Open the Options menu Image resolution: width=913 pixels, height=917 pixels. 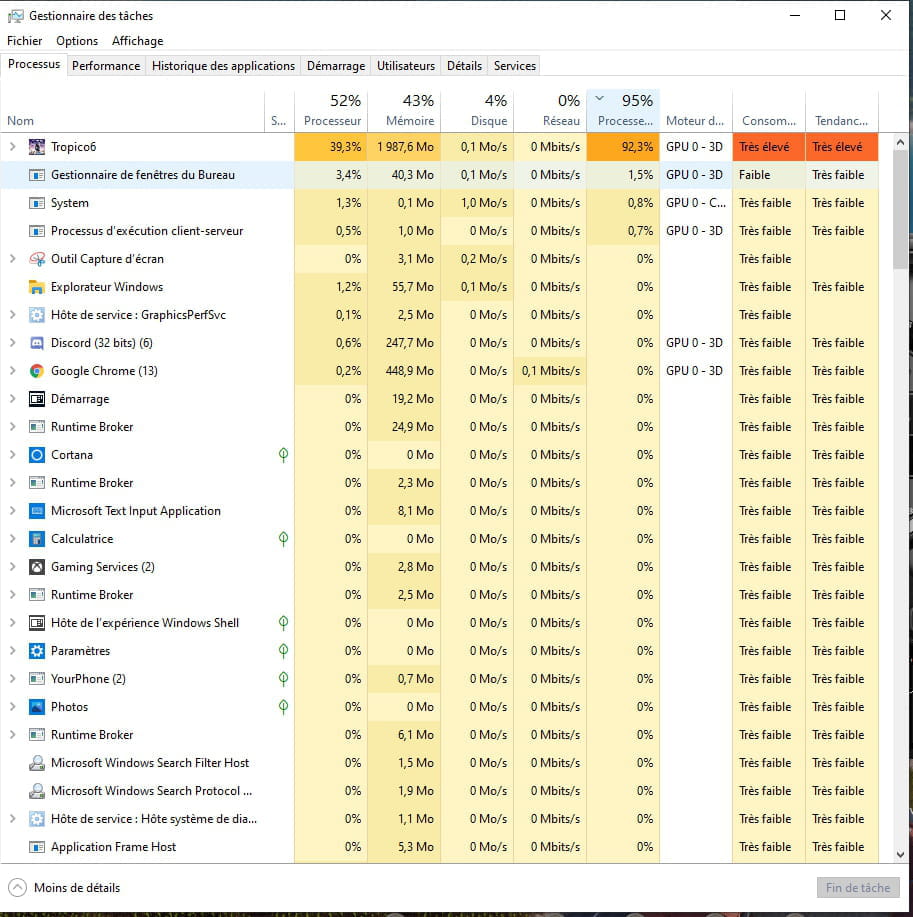pyautogui.click(x=77, y=41)
